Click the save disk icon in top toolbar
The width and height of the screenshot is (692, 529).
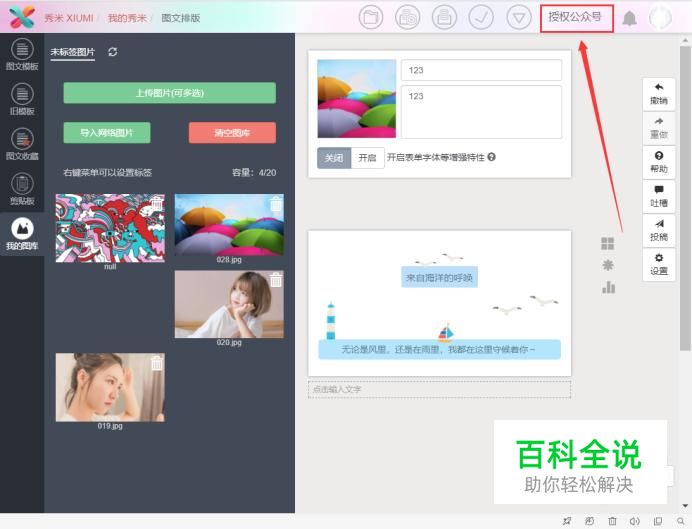444,18
